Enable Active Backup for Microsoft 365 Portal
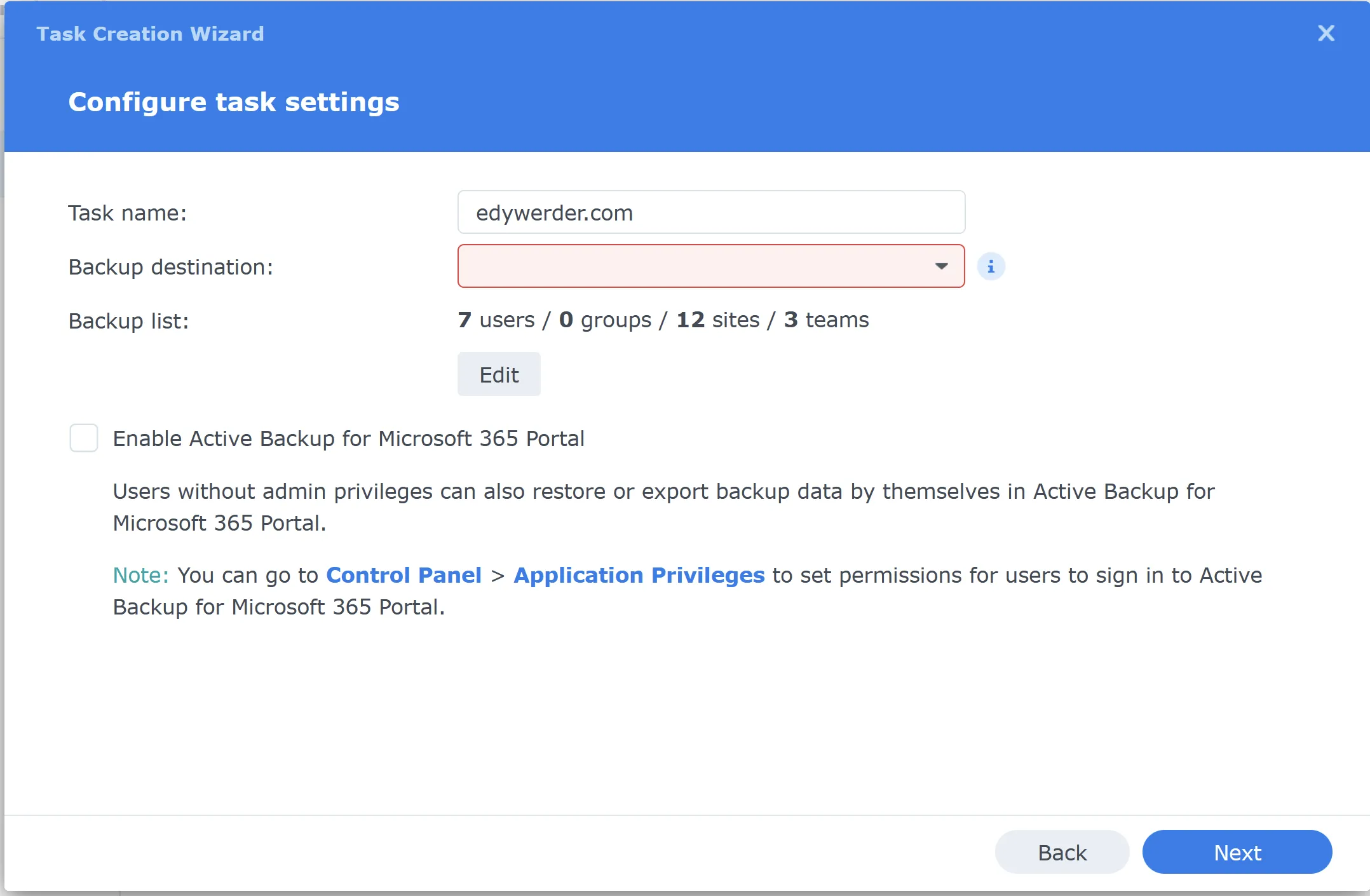Image resolution: width=1370 pixels, height=896 pixels. click(83, 438)
